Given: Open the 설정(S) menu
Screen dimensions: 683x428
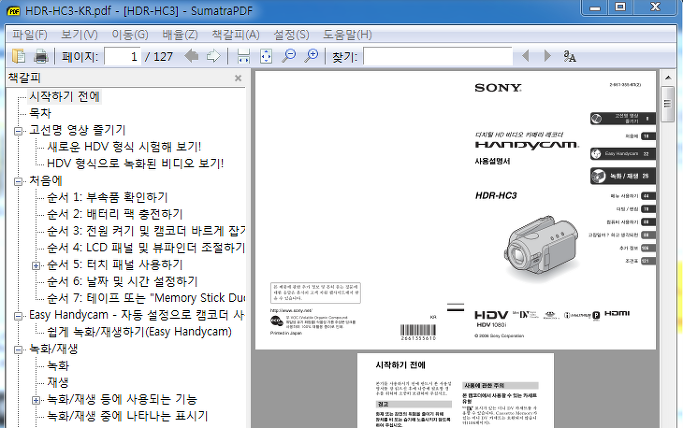Looking at the screenshot, I should click(291, 34).
